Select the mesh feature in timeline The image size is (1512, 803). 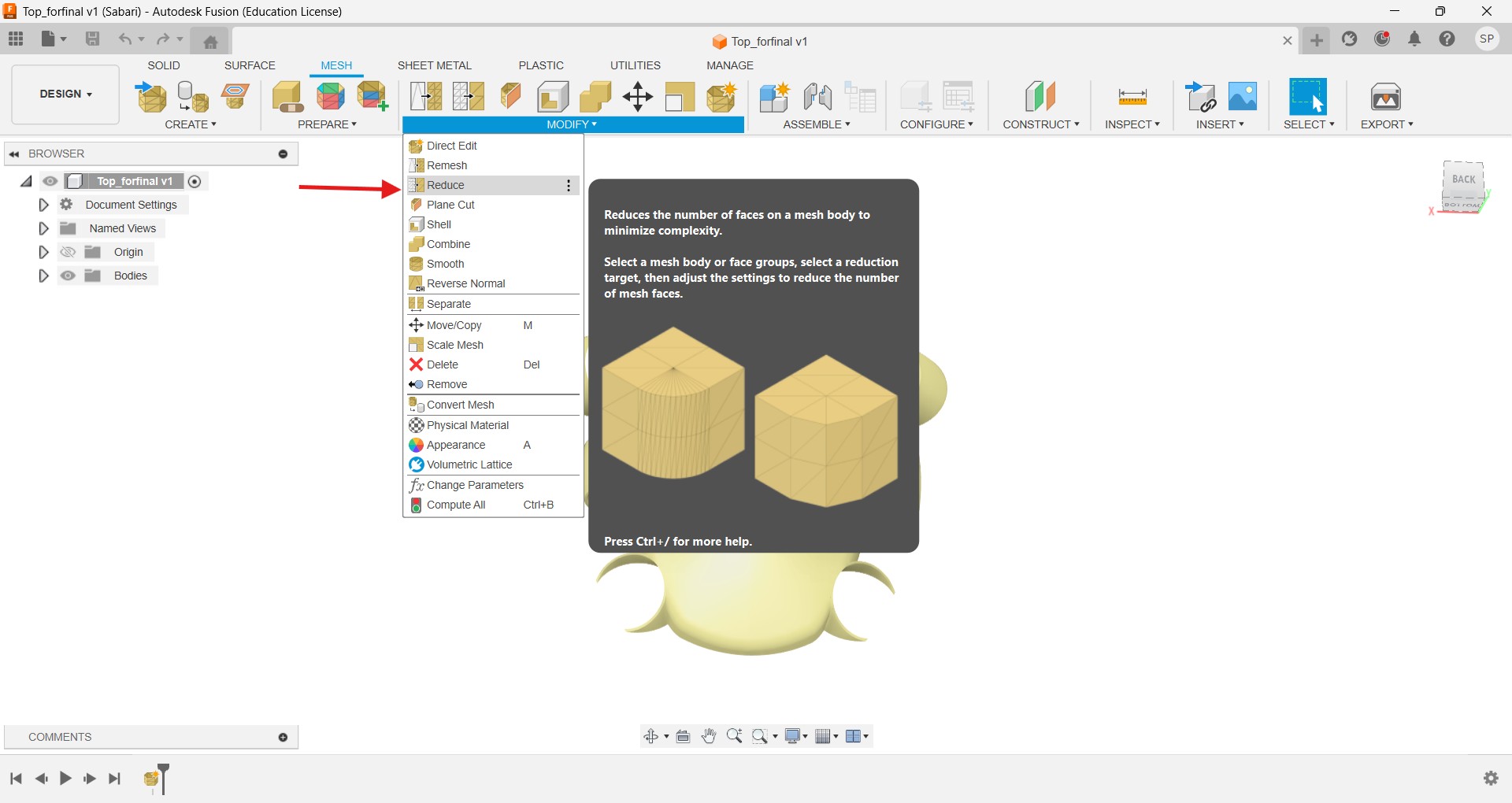pos(153,779)
